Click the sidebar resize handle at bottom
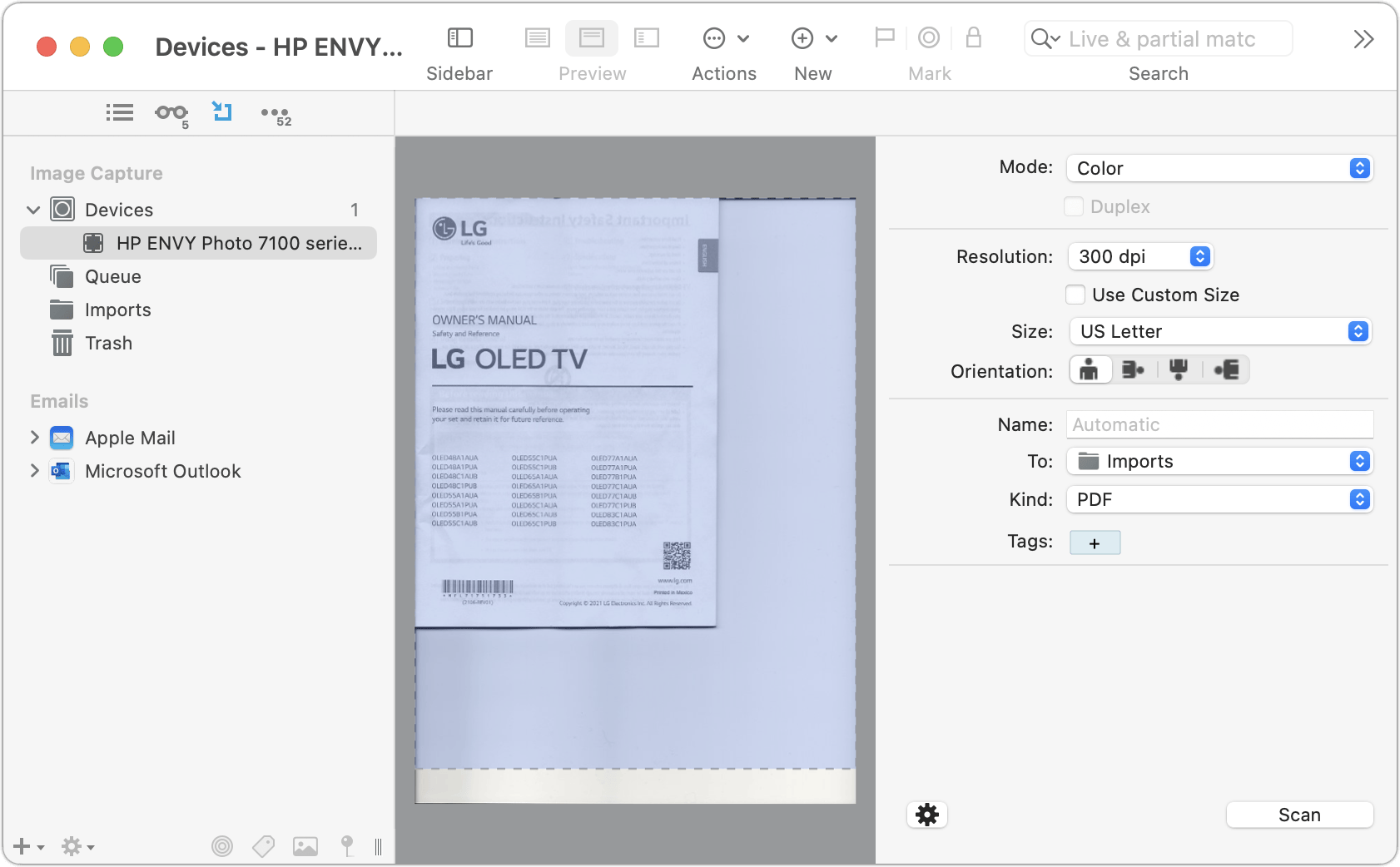1400x867 pixels. (x=378, y=847)
